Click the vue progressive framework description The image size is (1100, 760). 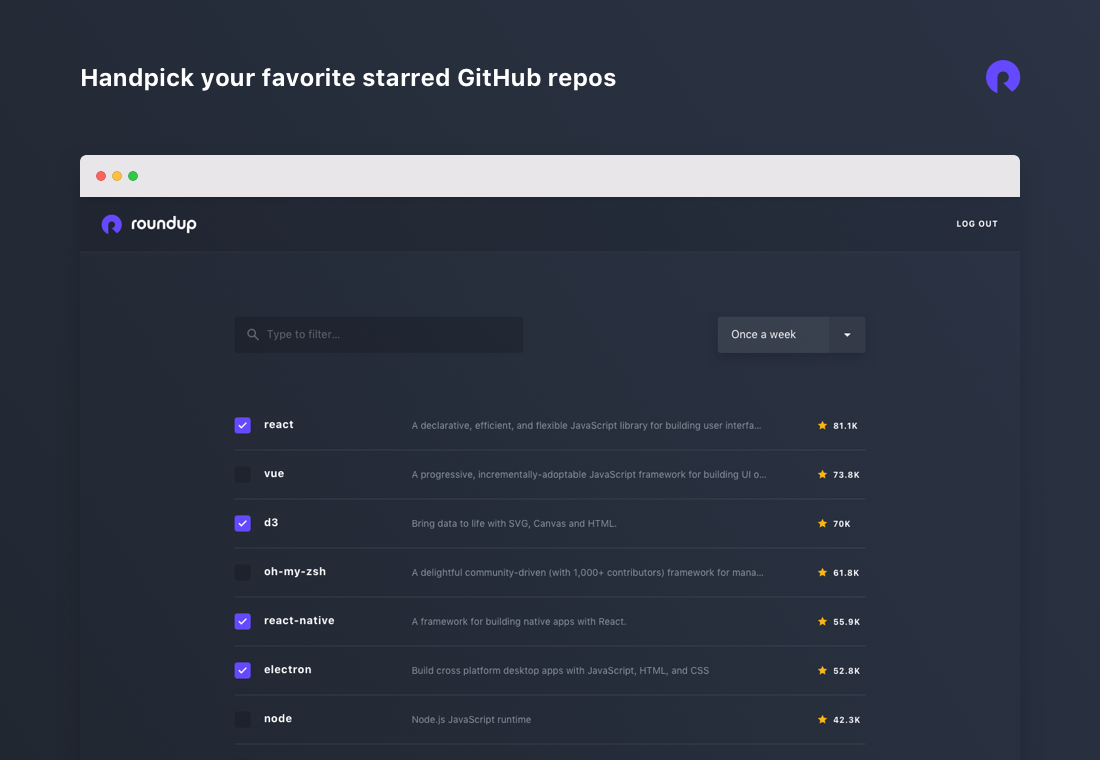[589, 474]
